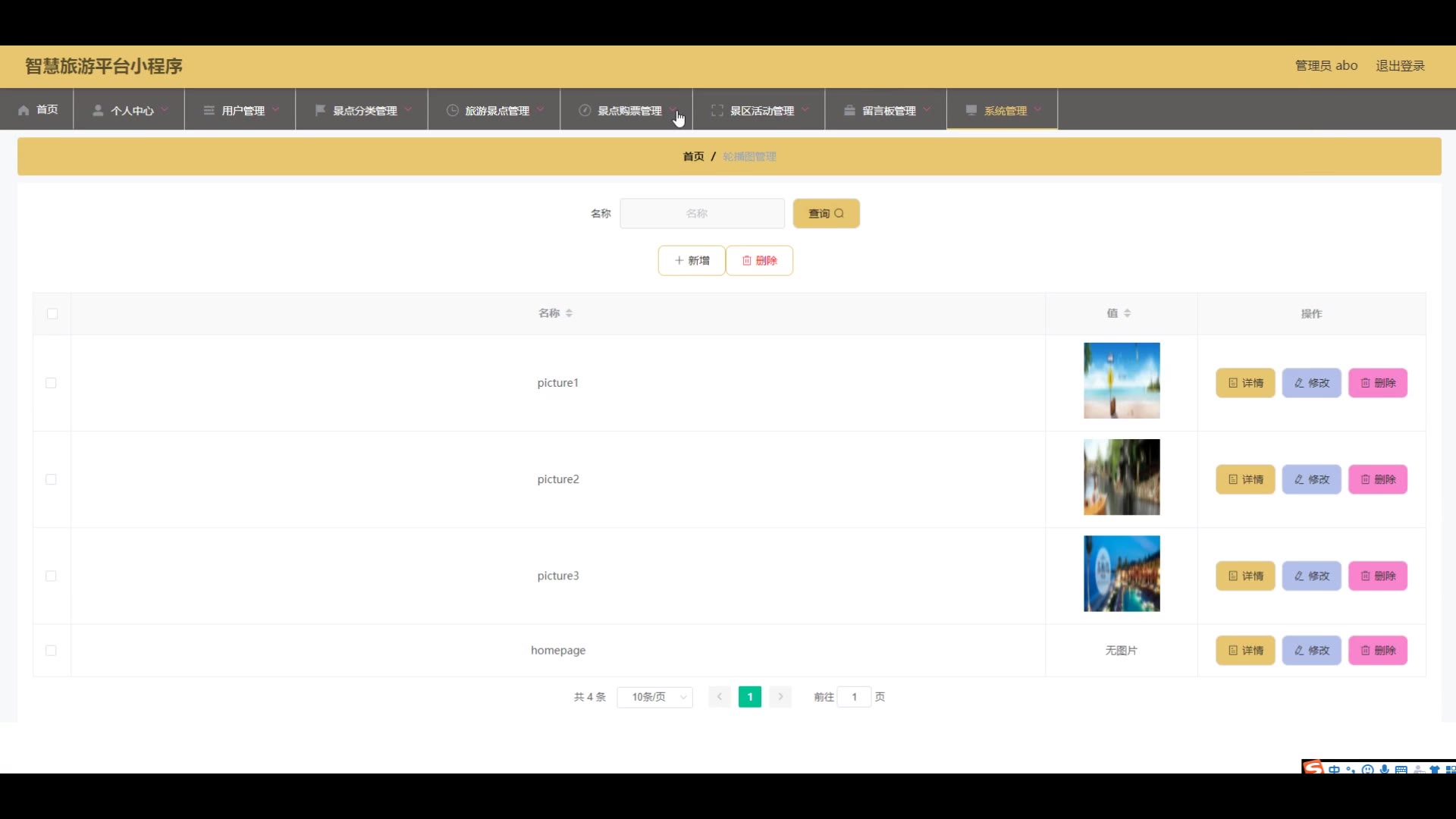
Task: Select the homepage row checkbox
Action: pos(51,651)
